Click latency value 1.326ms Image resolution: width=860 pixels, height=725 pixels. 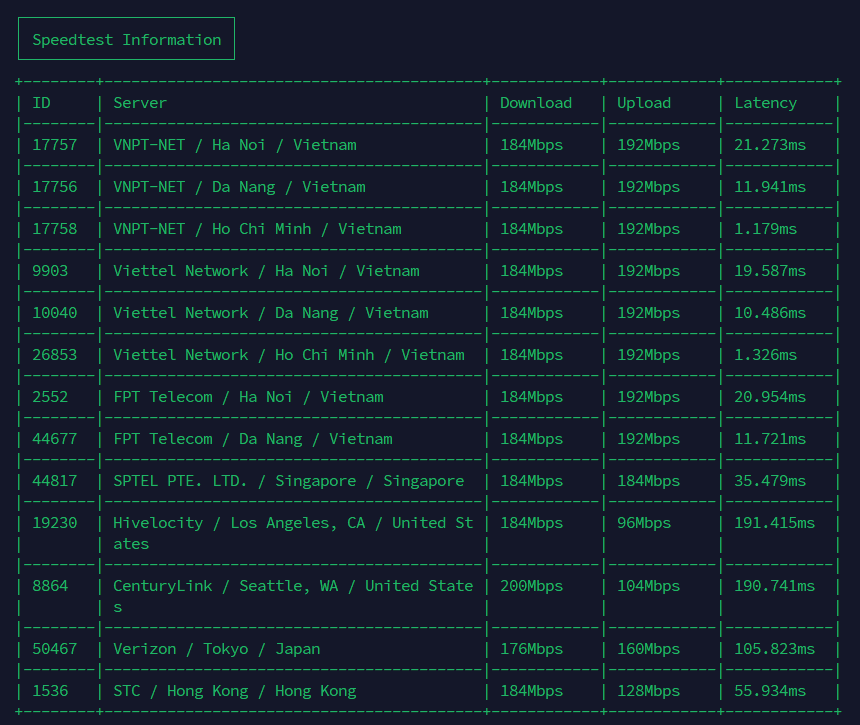(766, 355)
